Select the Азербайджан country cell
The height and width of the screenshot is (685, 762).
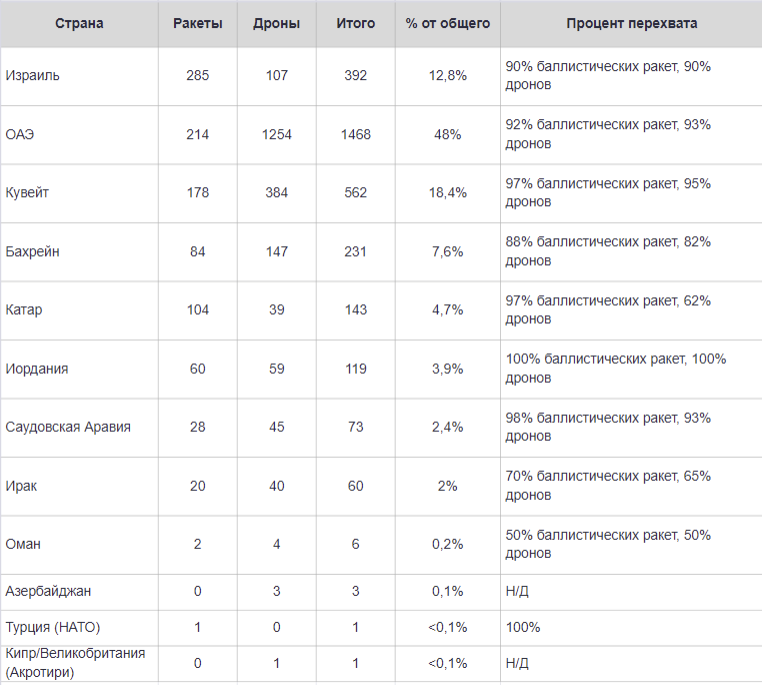coord(48,591)
